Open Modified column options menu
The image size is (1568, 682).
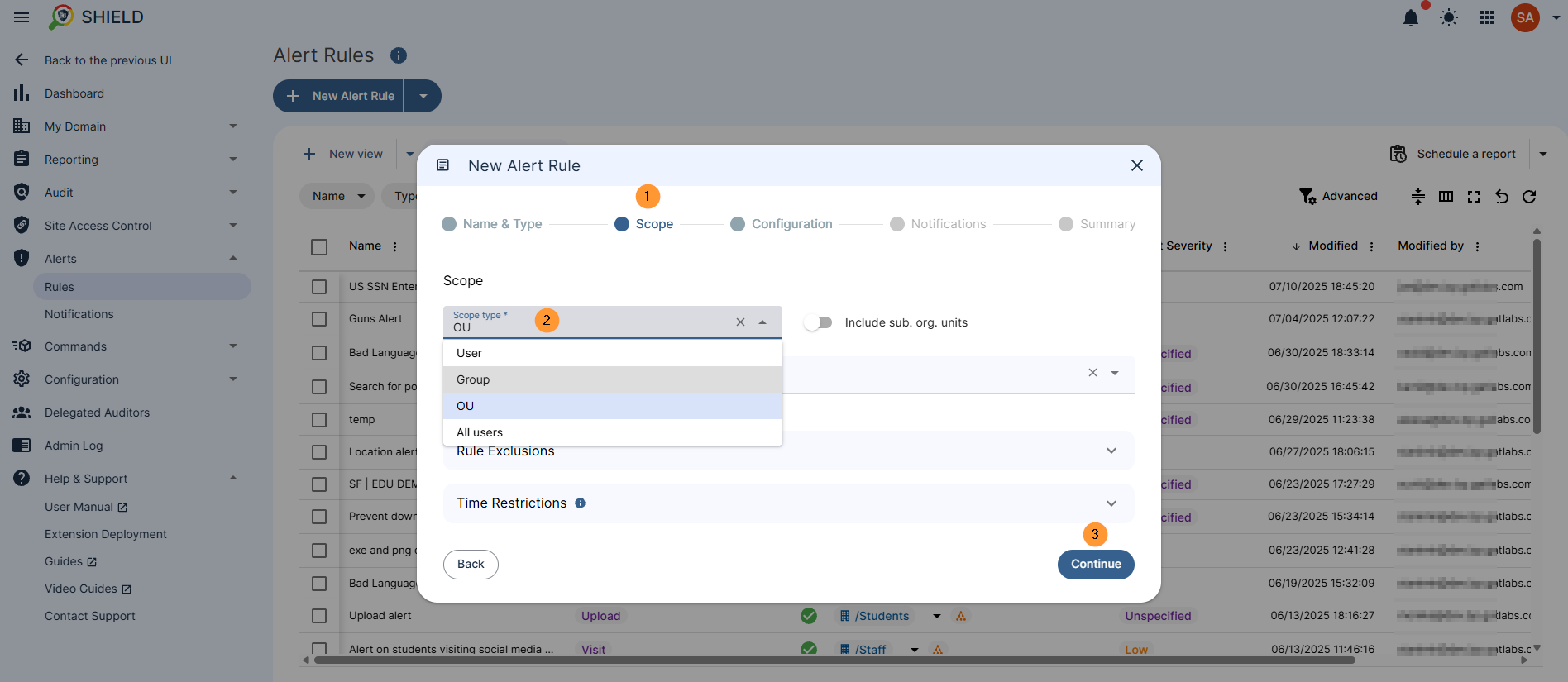[x=1371, y=246]
